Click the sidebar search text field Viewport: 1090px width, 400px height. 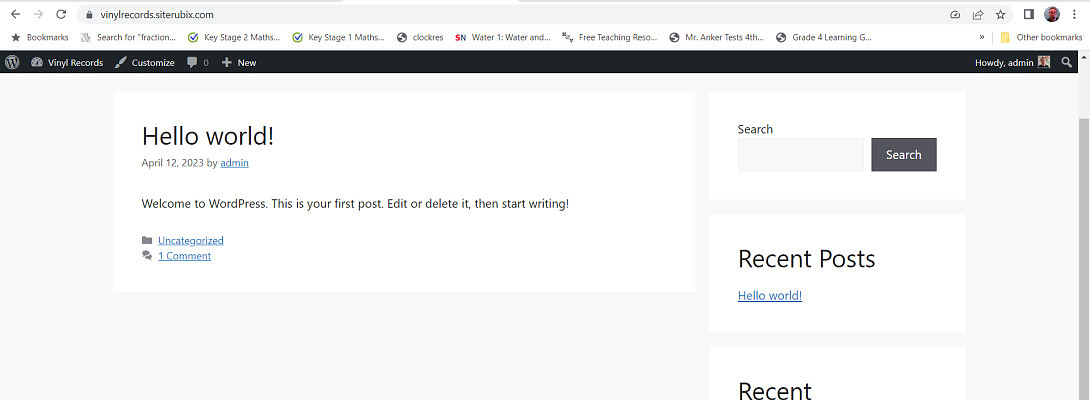tap(800, 155)
